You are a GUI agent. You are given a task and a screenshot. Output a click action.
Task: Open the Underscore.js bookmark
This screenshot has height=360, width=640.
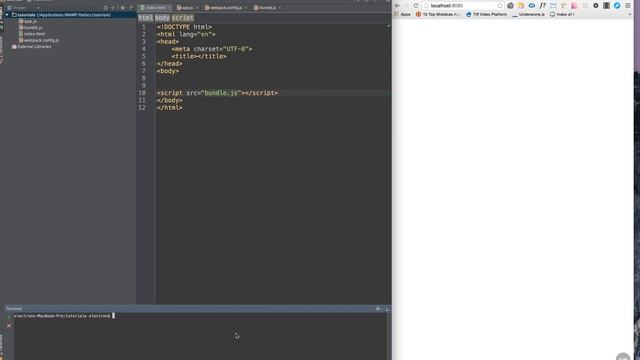pyautogui.click(x=528, y=14)
